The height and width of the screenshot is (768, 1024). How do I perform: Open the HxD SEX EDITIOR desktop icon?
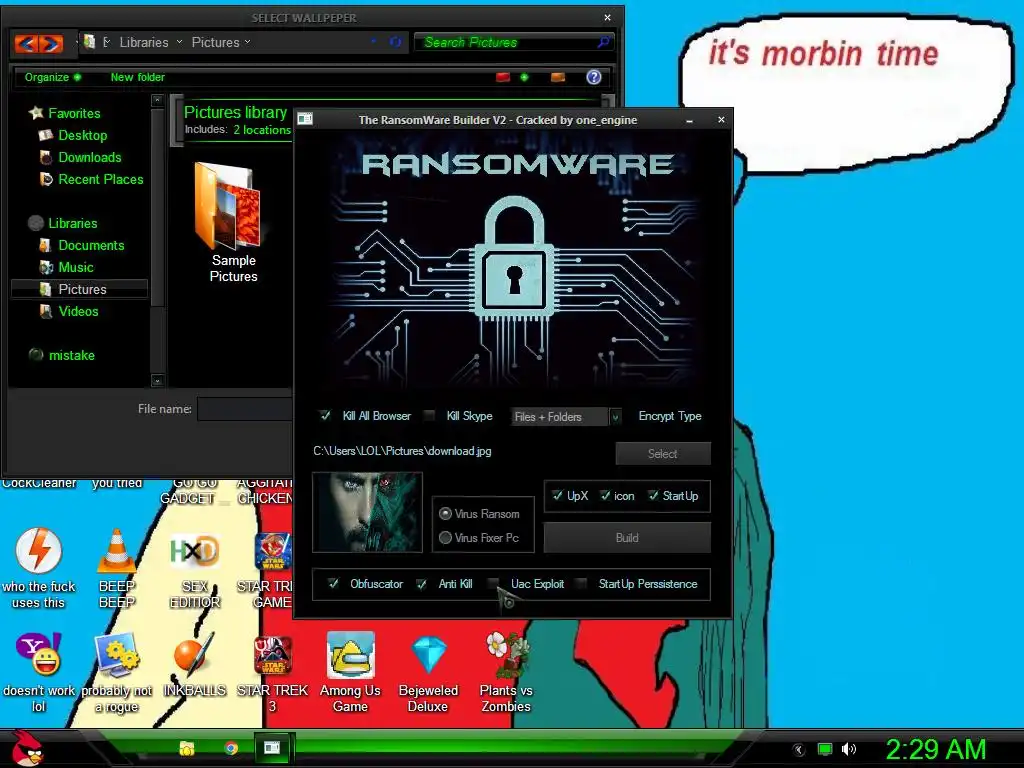pyautogui.click(x=194, y=571)
